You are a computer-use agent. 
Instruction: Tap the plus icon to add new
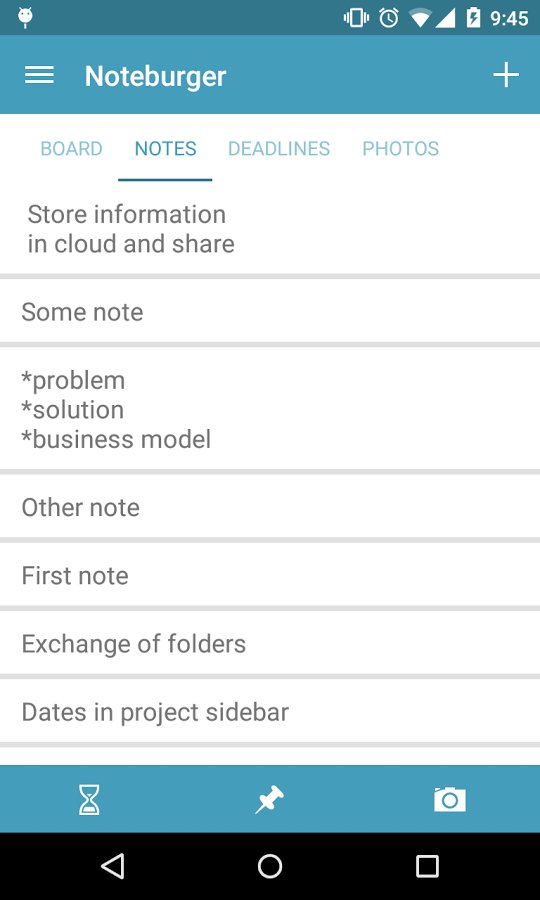(506, 75)
